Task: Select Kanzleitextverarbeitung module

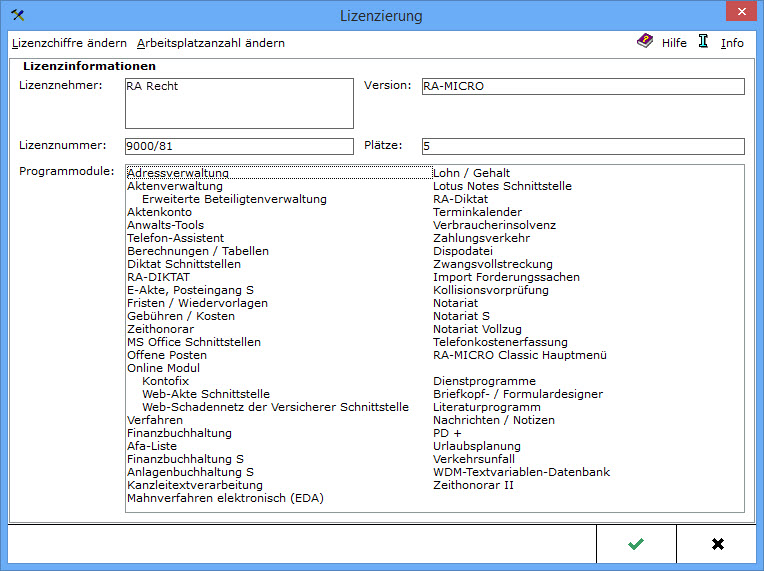Action: (195, 485)
